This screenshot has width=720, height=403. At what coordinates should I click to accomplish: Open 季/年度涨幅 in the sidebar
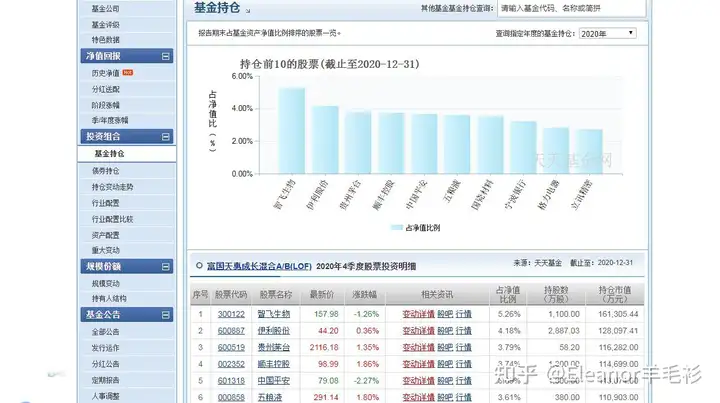click(x=110, y=120)
